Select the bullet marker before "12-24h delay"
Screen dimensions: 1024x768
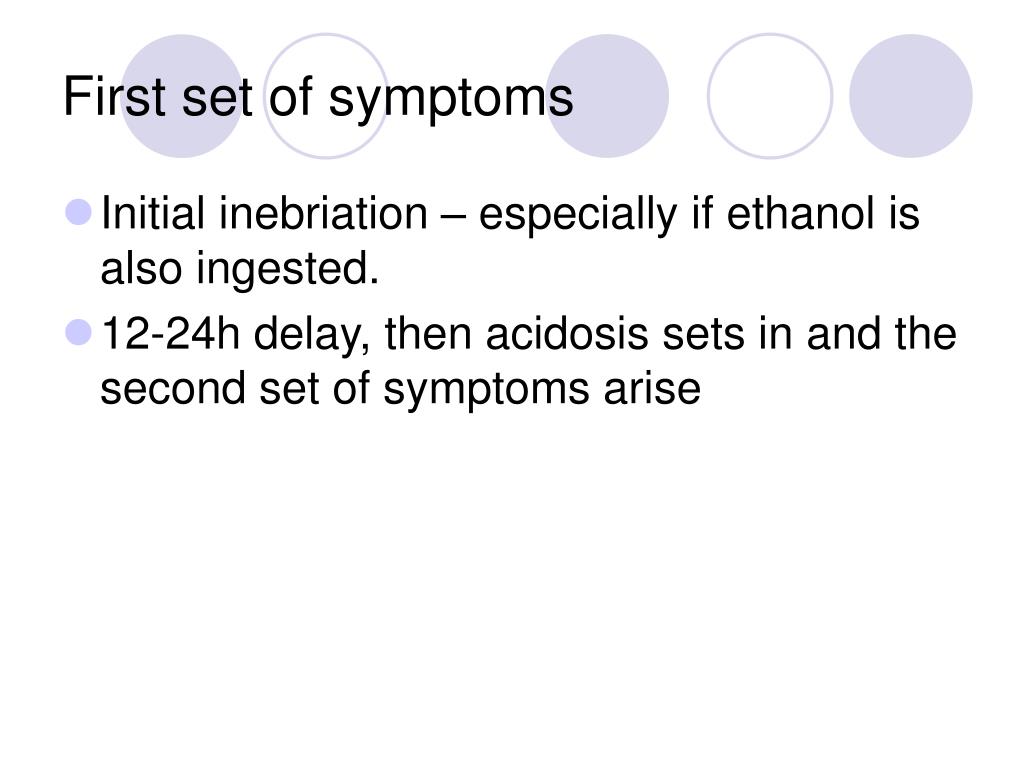(79, 332)
